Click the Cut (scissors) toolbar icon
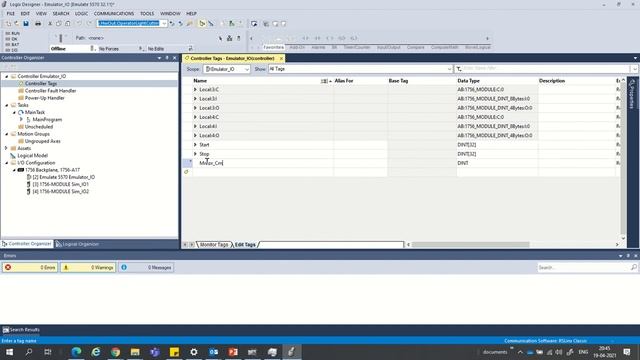 (50, 24)
